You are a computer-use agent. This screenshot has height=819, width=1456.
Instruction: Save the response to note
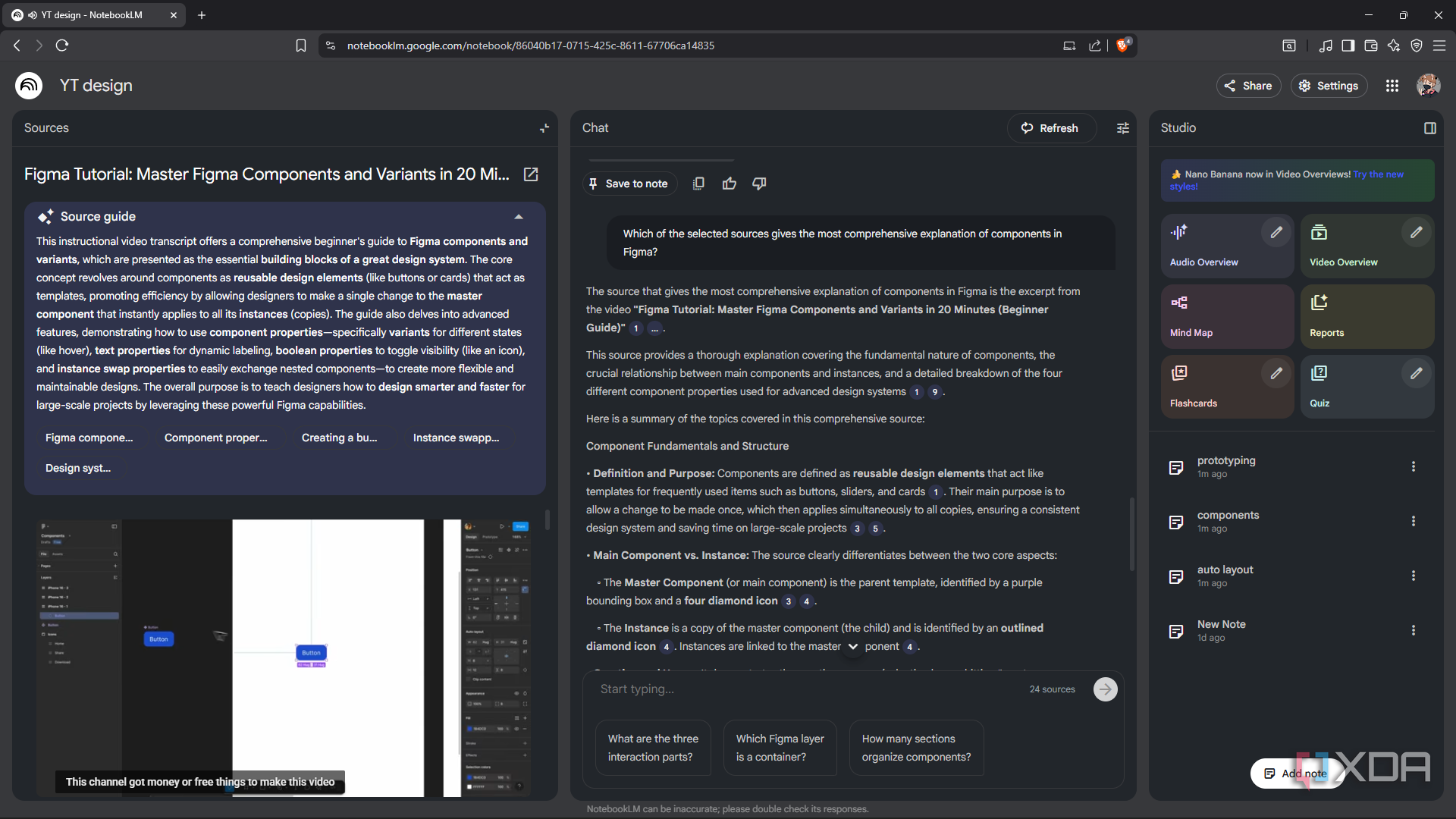629,184
